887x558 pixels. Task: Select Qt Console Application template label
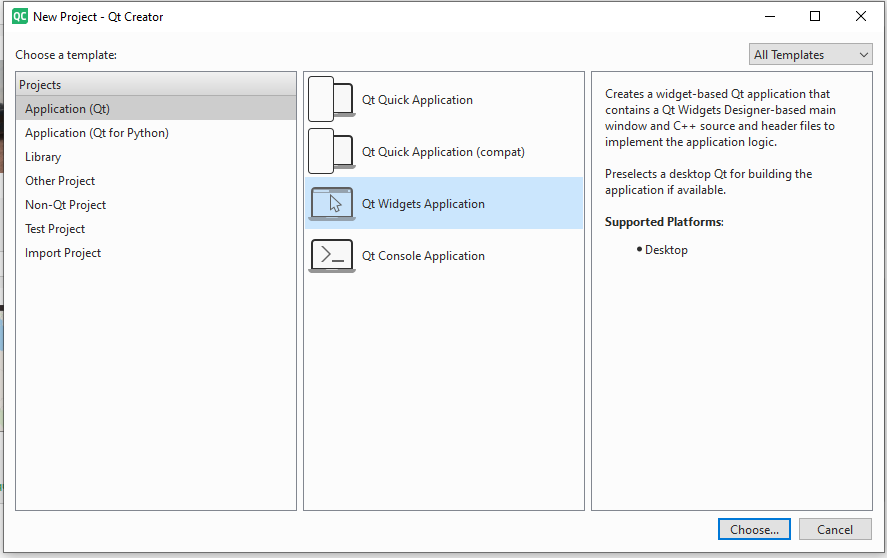423,256
